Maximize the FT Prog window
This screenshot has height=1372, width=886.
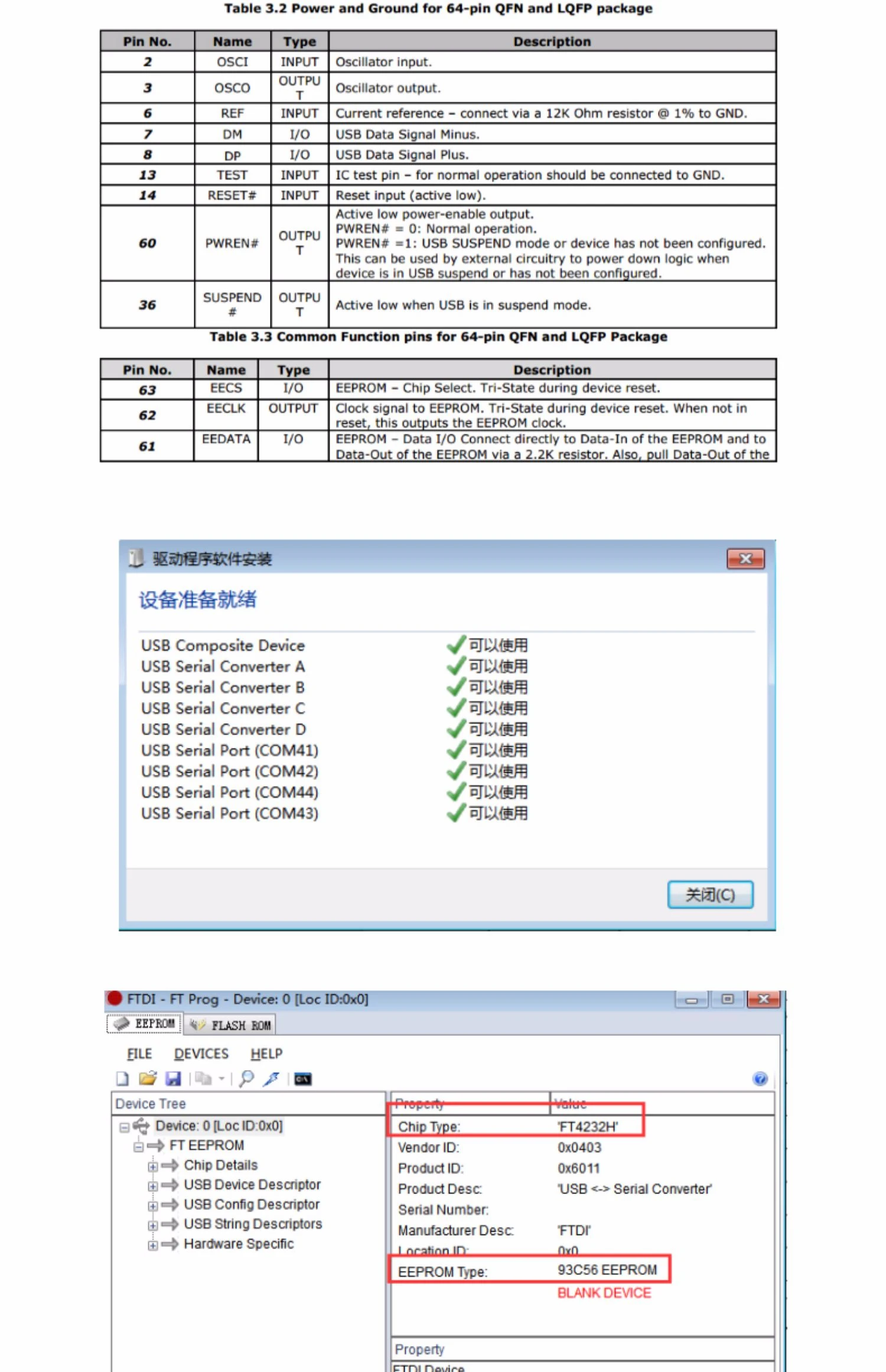pos(728,999)
